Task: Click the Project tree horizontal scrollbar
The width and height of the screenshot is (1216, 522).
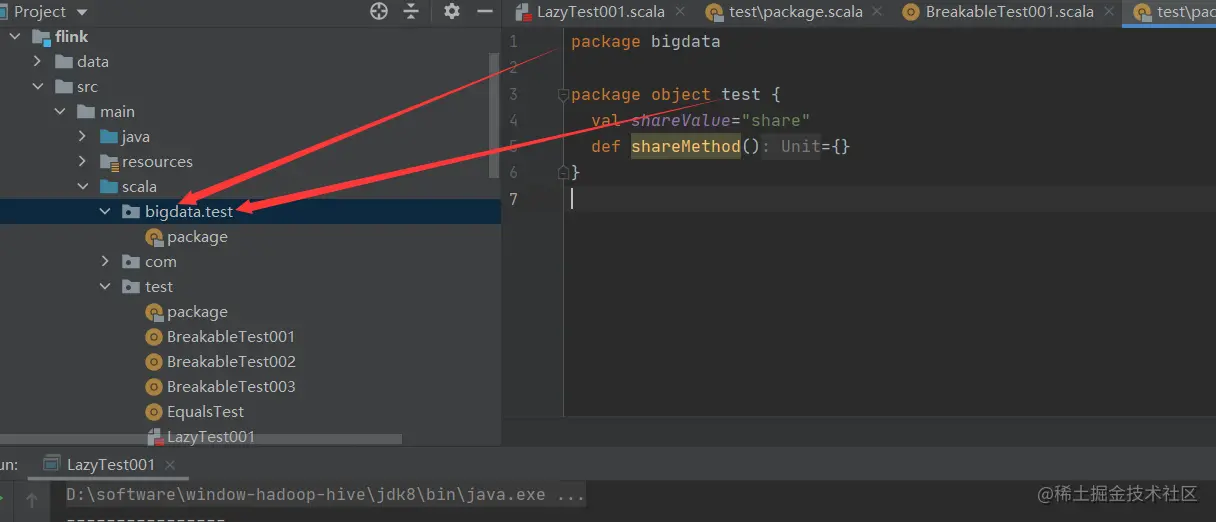Action: [200, 438]
